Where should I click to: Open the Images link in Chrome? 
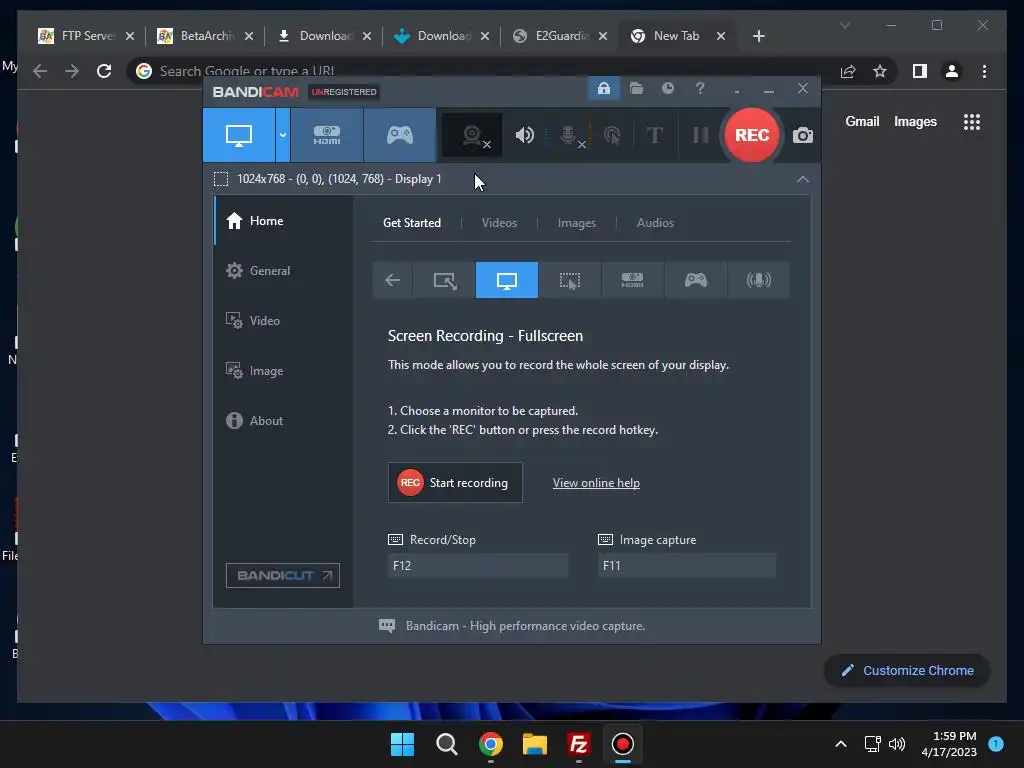coord(915,121)
